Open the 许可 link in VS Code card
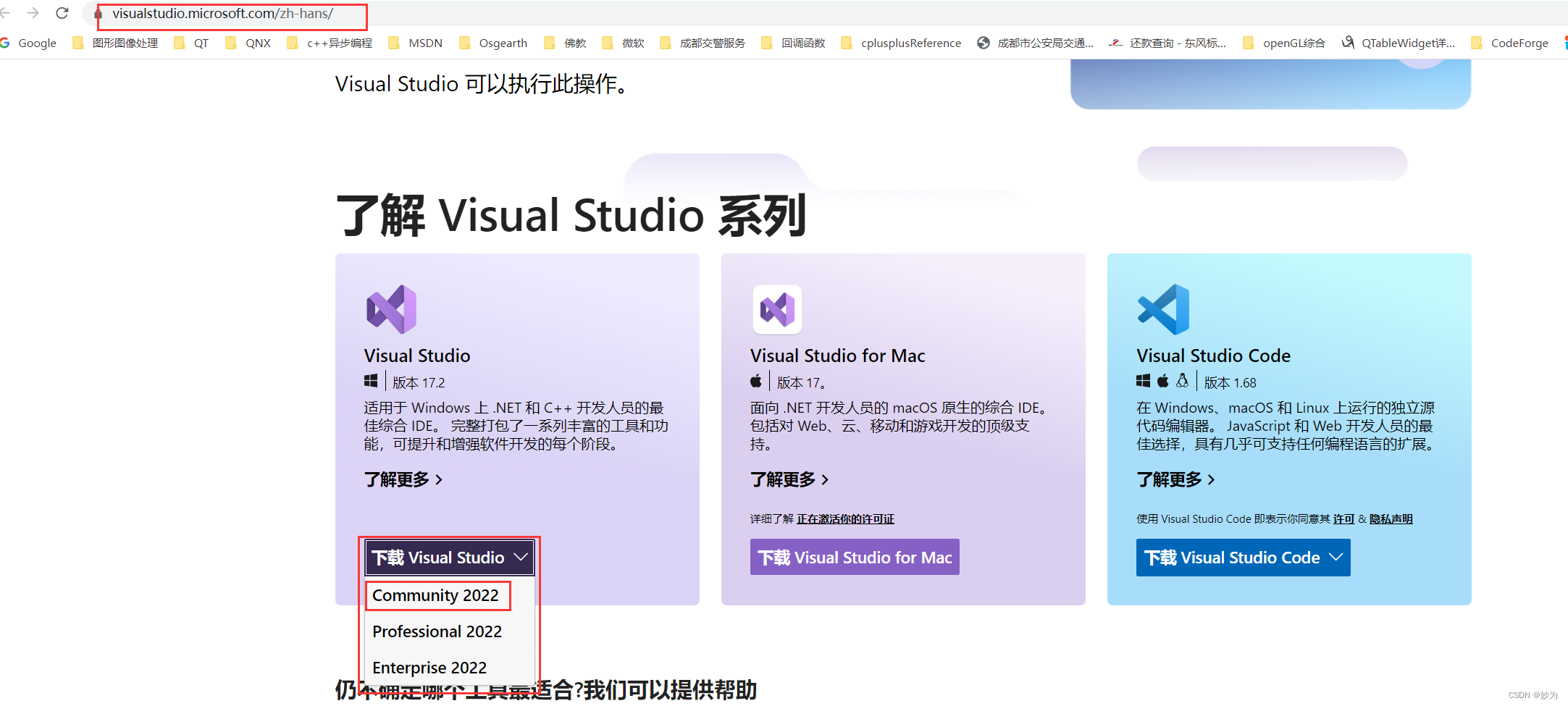The height and width of the screenshot is (706, 1568). [1343, 518]
